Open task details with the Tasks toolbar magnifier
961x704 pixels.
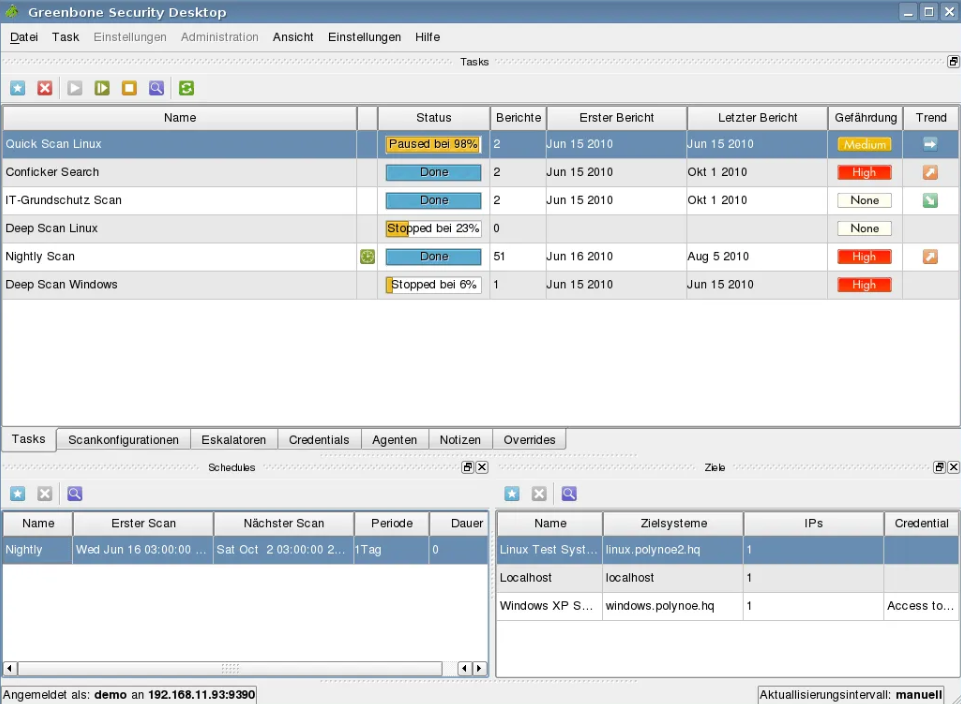[x=156, y=88]
